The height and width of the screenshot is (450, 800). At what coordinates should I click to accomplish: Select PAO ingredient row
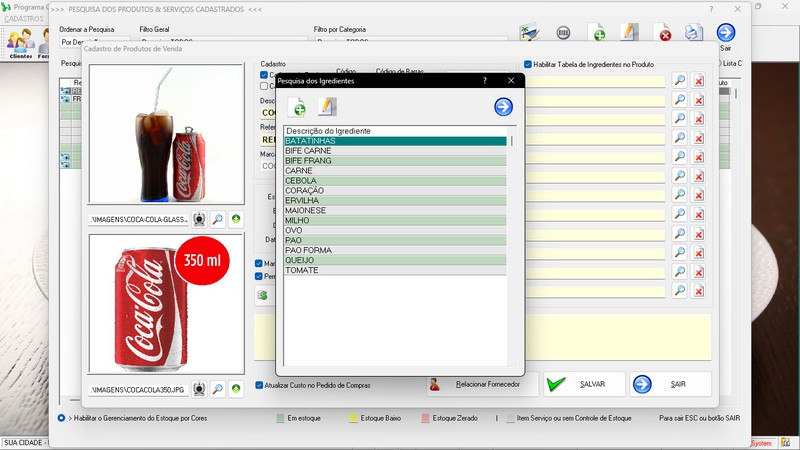click(x=395, y=240)
